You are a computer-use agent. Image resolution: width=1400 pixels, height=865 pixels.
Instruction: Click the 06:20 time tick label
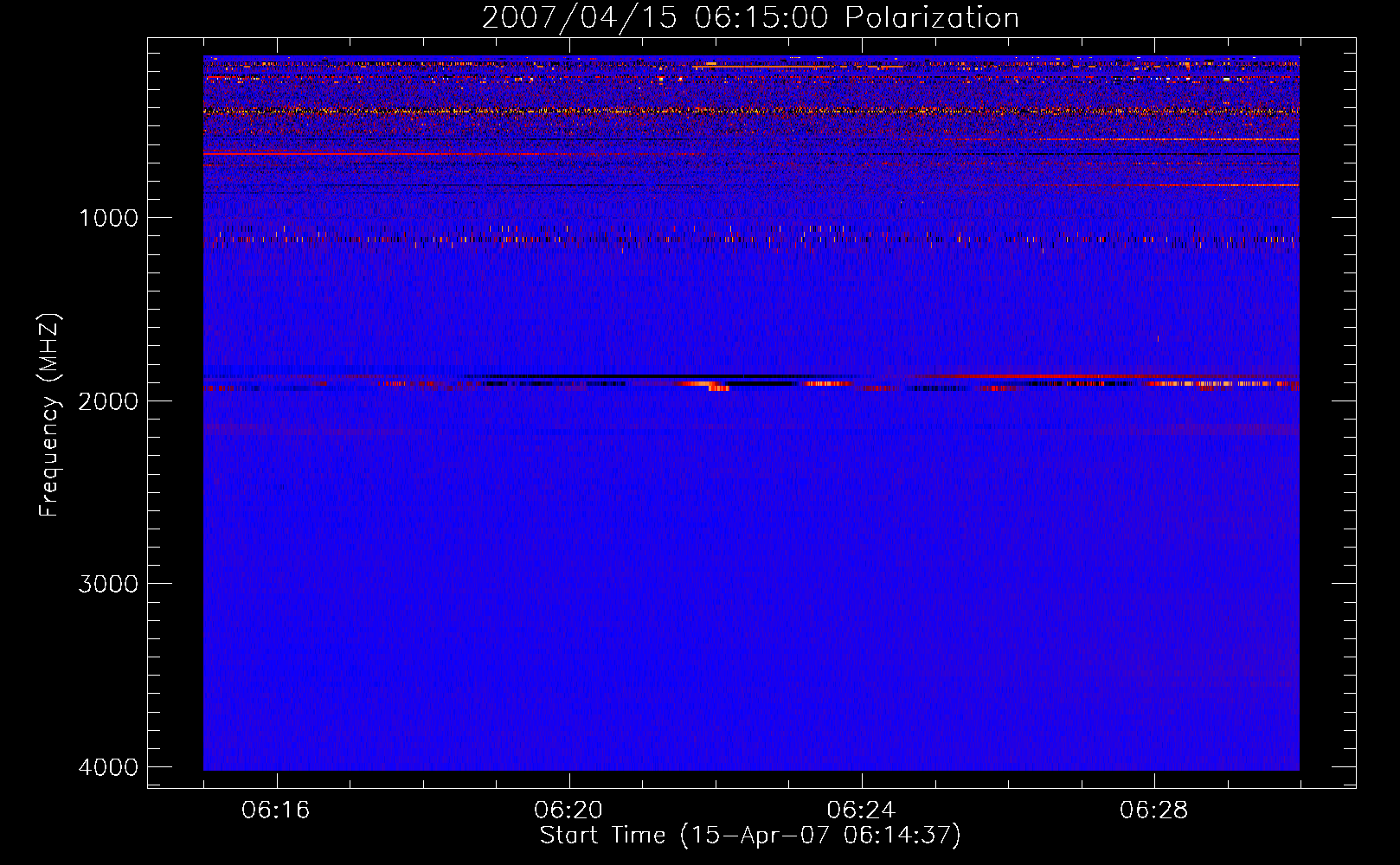point(568,811)
